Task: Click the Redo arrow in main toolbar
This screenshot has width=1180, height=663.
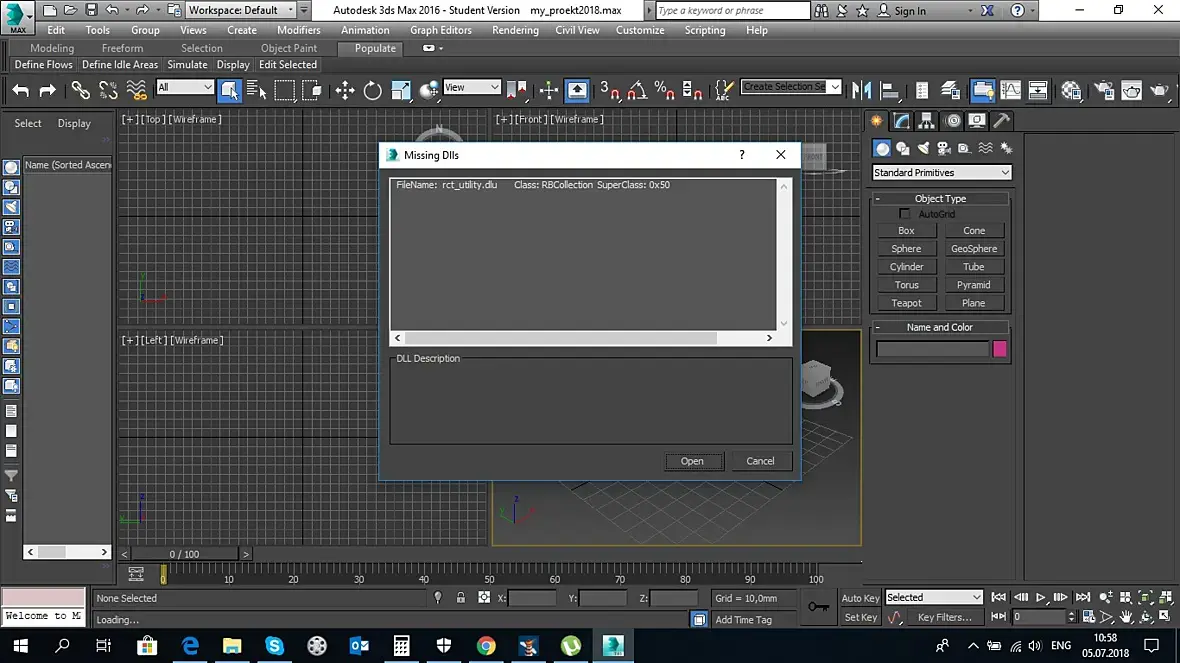Action: click(47, 91)
